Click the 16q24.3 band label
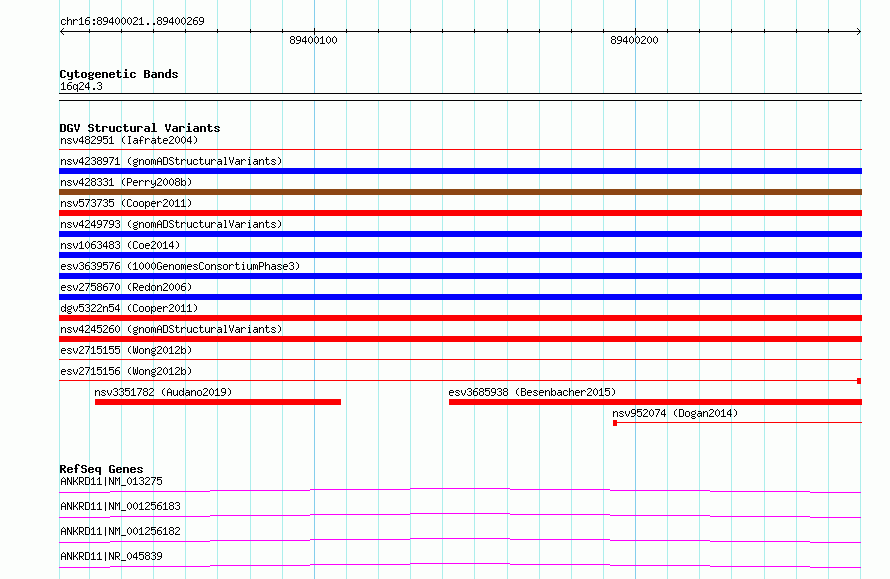This screenshot has width=890, height=579. [x=81, y=86]
